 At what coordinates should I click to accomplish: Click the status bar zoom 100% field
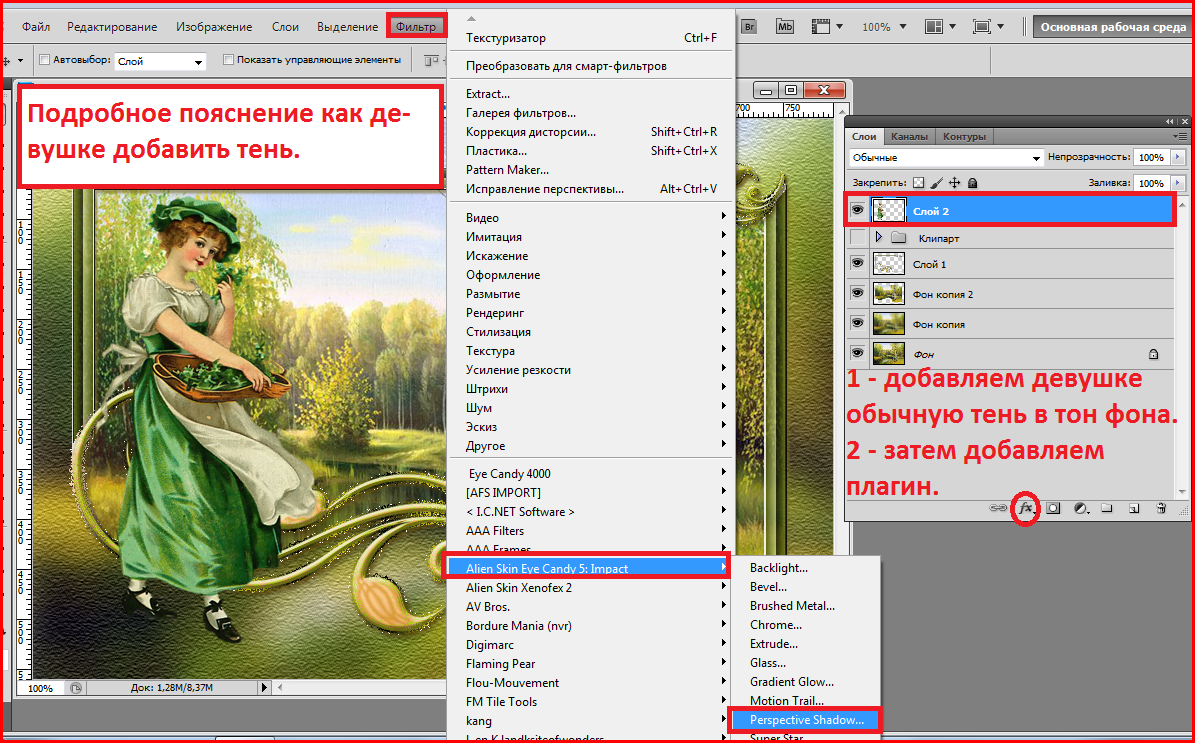pos(42,688)
